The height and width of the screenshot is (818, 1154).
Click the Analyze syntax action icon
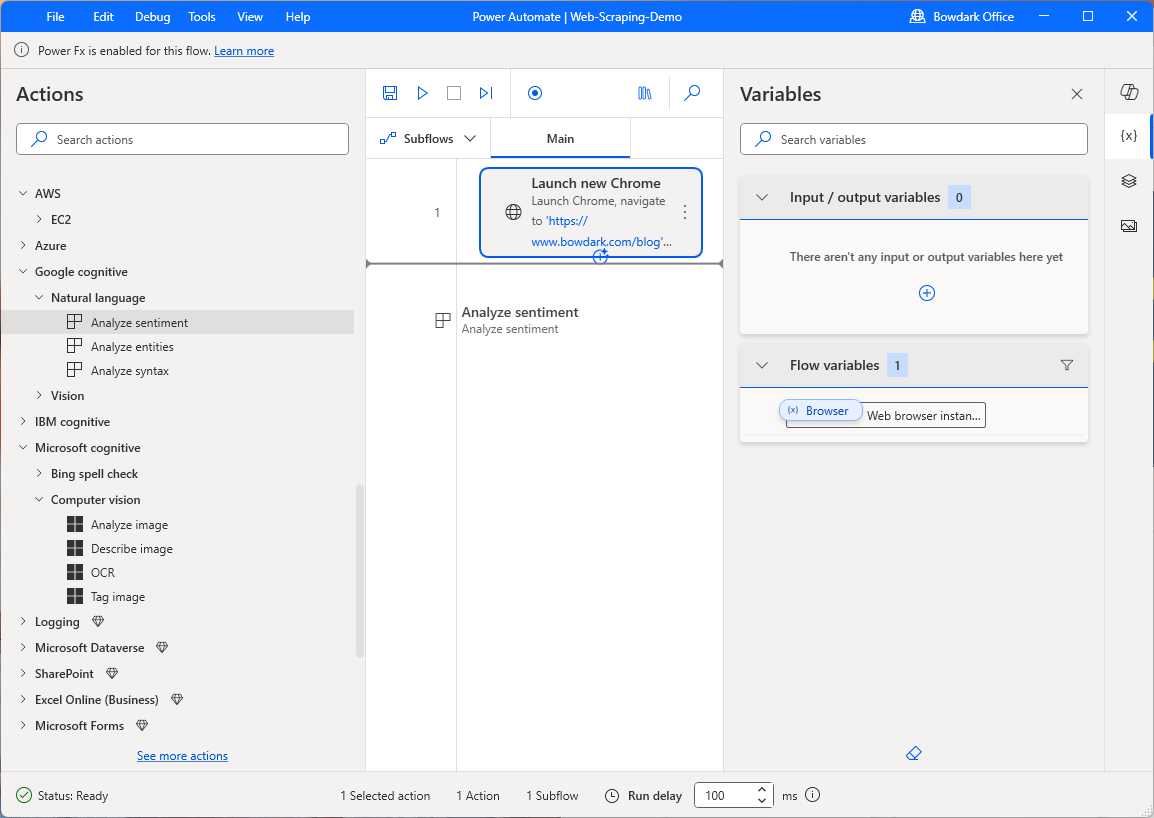pyautogui.click(x=74, y=370)
